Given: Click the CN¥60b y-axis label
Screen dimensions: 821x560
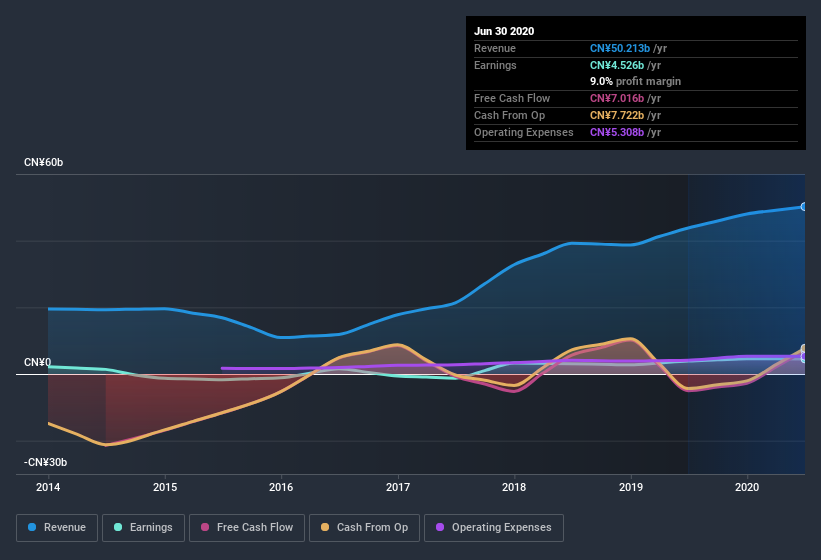Looking at the screenshot, I should (43, 162).
